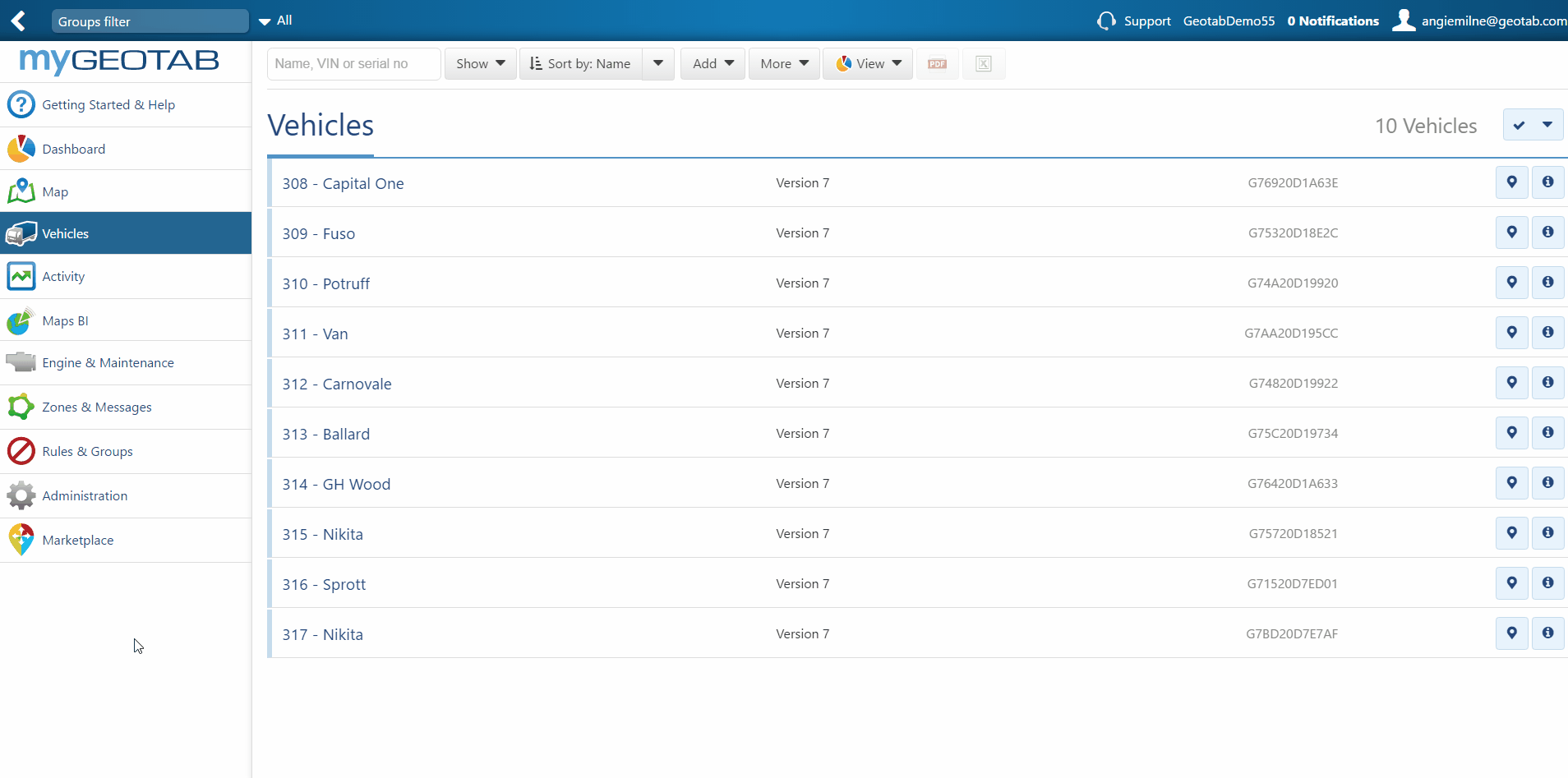Go to the Map page
This screenshot has height=778, width=1568.
tap(126, 191)
